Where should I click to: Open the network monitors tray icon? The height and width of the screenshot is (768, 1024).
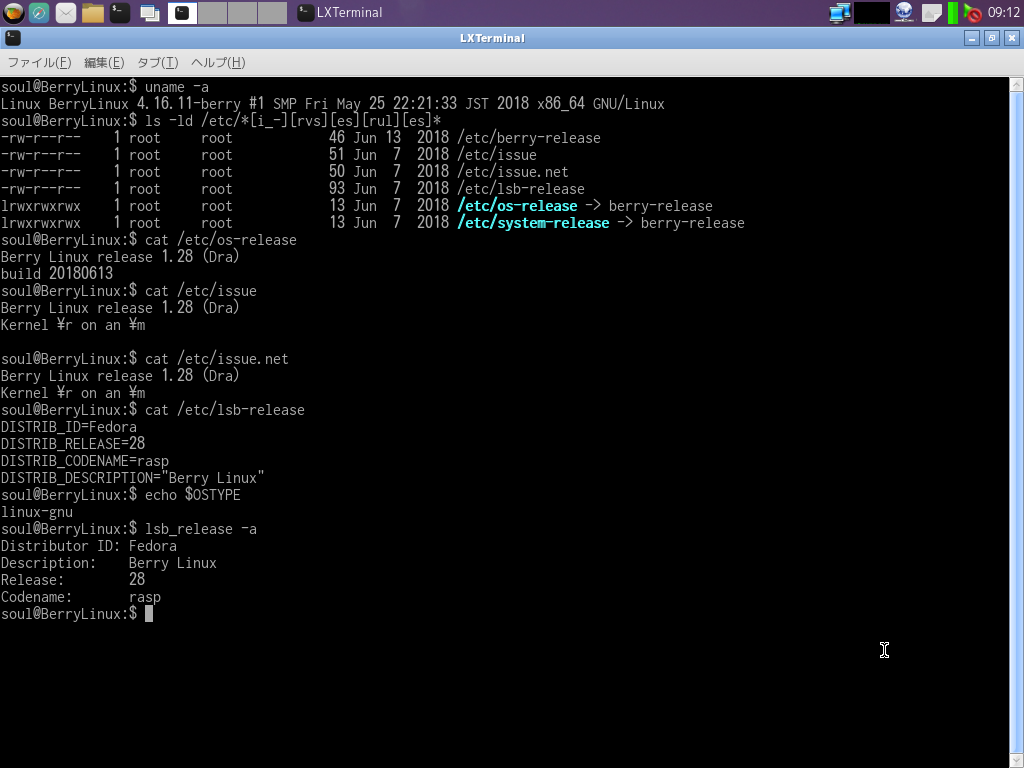tap(839, 12)
